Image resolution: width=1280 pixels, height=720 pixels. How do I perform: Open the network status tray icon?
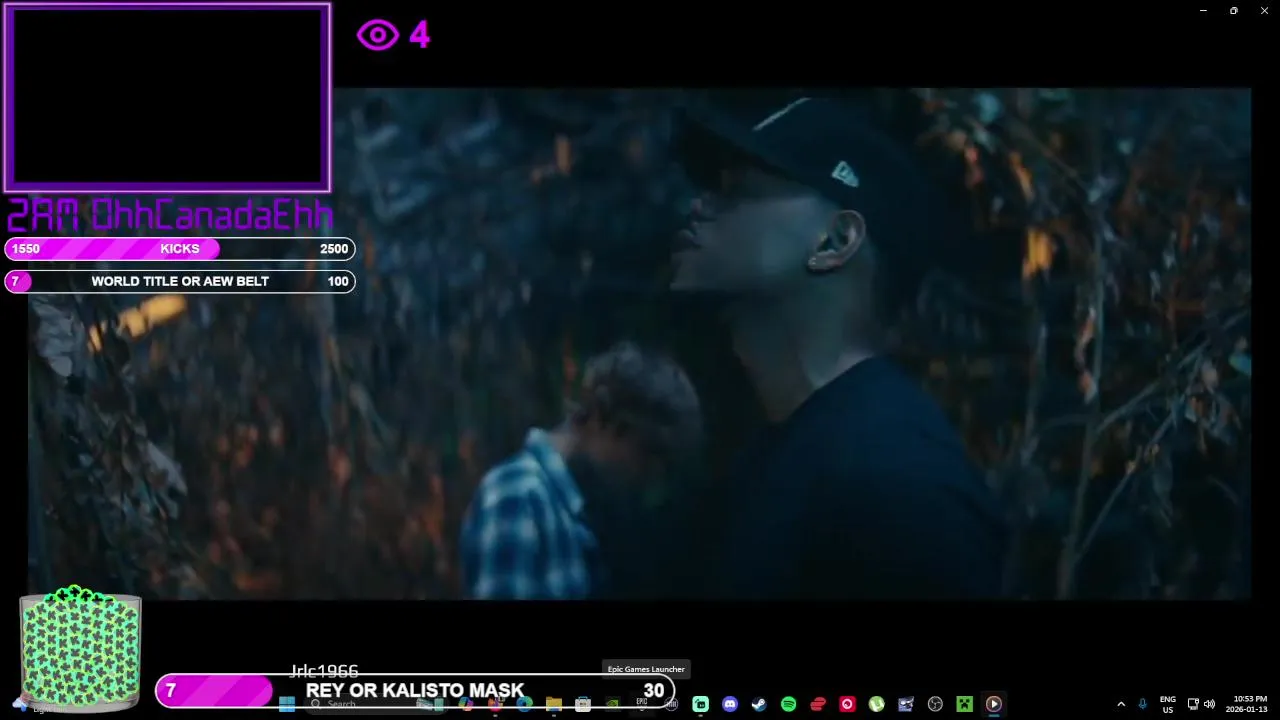click(1193, 704)
